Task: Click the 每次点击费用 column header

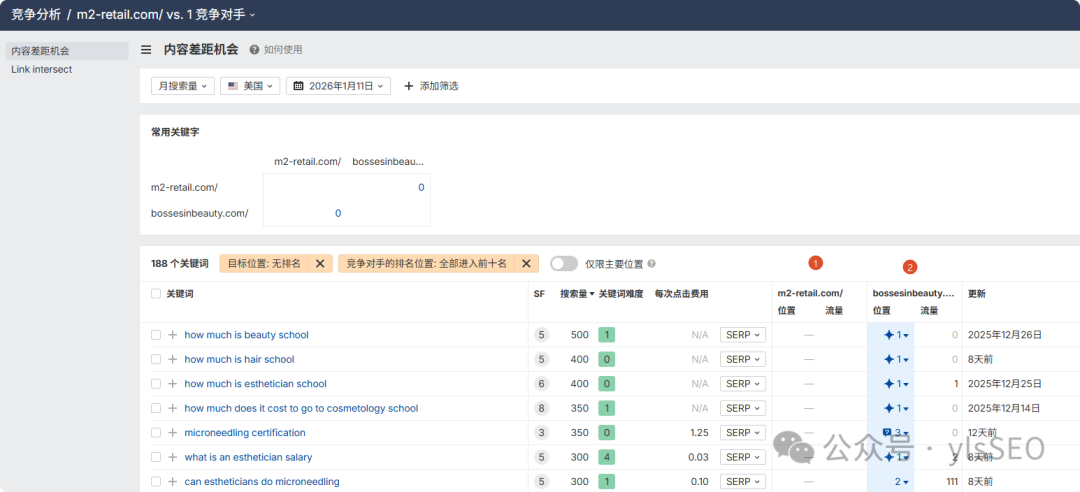Action: (681, 294)
